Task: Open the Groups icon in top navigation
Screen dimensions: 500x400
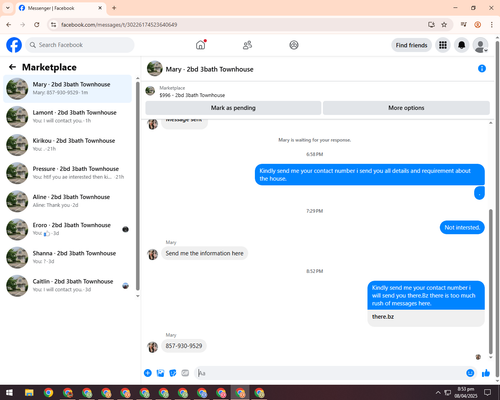Action: click(294, 45)
